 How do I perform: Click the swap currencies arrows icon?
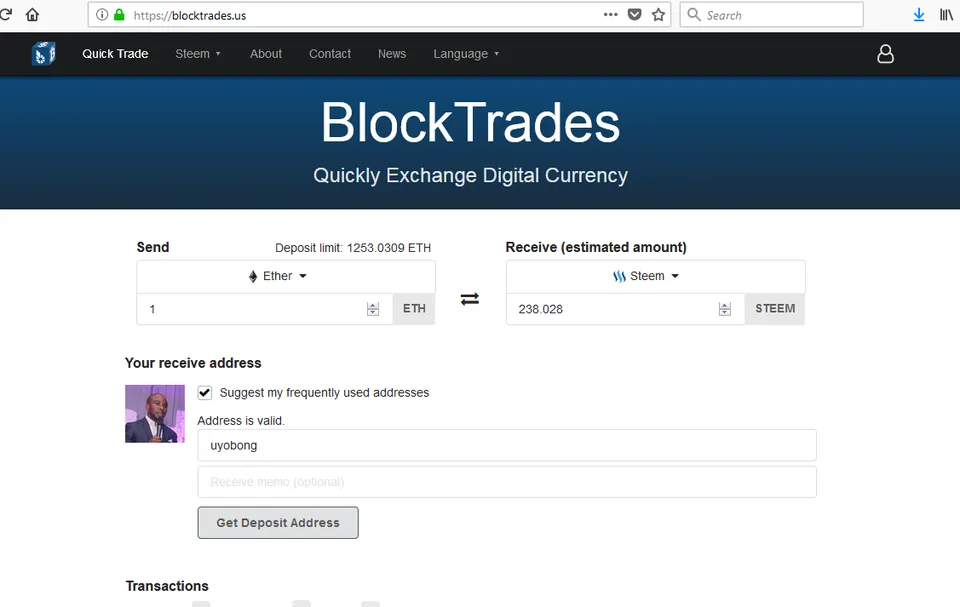[470, 299]
